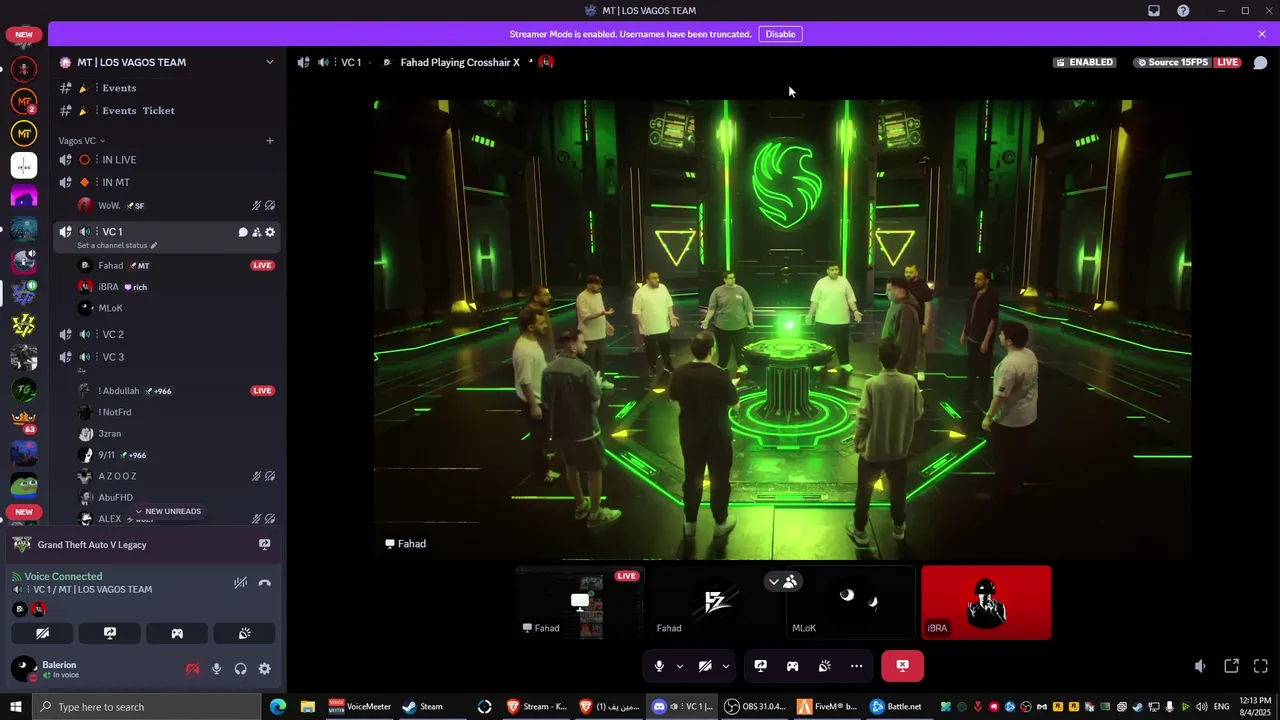The width and height of the screenshot is (1280, 720).
Task: Open VoiceMeeter from the taskbar
Action: (x=360, y=706)
